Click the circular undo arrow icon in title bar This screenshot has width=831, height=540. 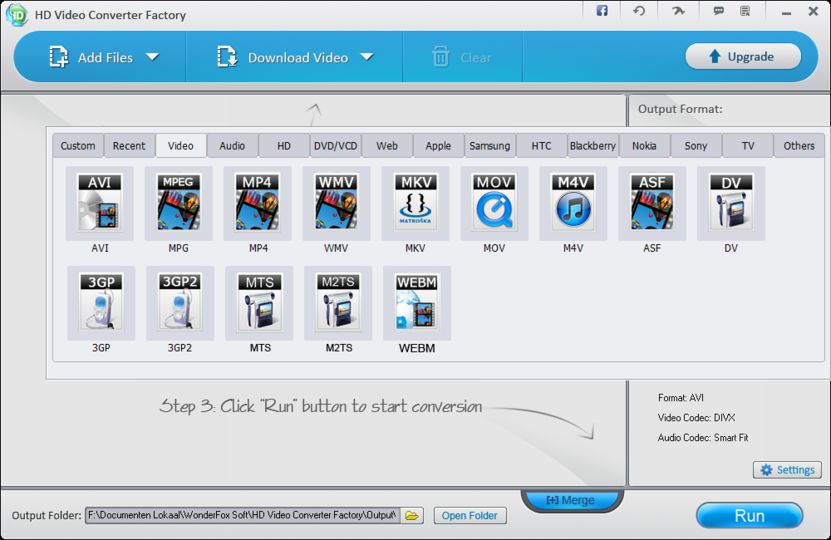pos(639,11)
